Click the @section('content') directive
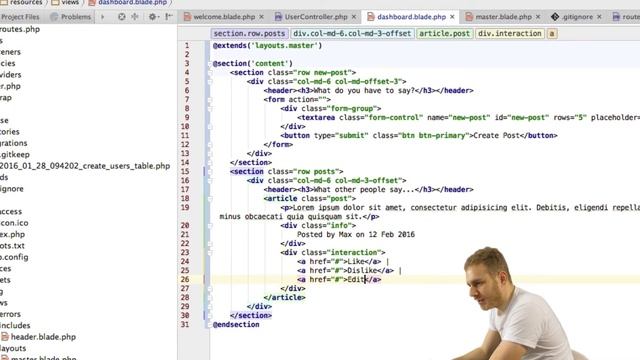Image resolution: width=640 pixels, height=360 pixels. click(253, 64)
